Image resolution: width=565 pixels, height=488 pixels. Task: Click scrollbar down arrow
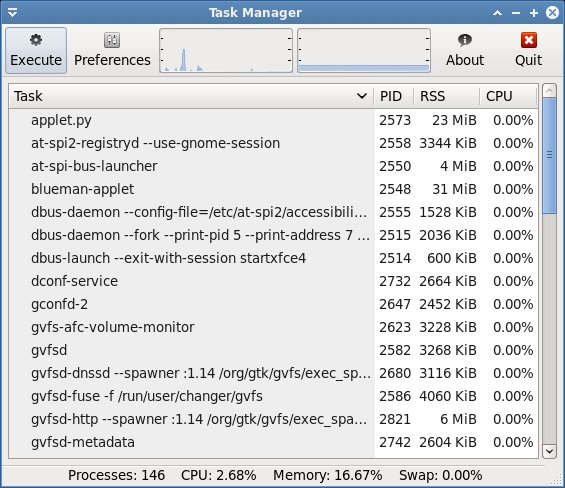pyautogui.click(x=550, y=451)
